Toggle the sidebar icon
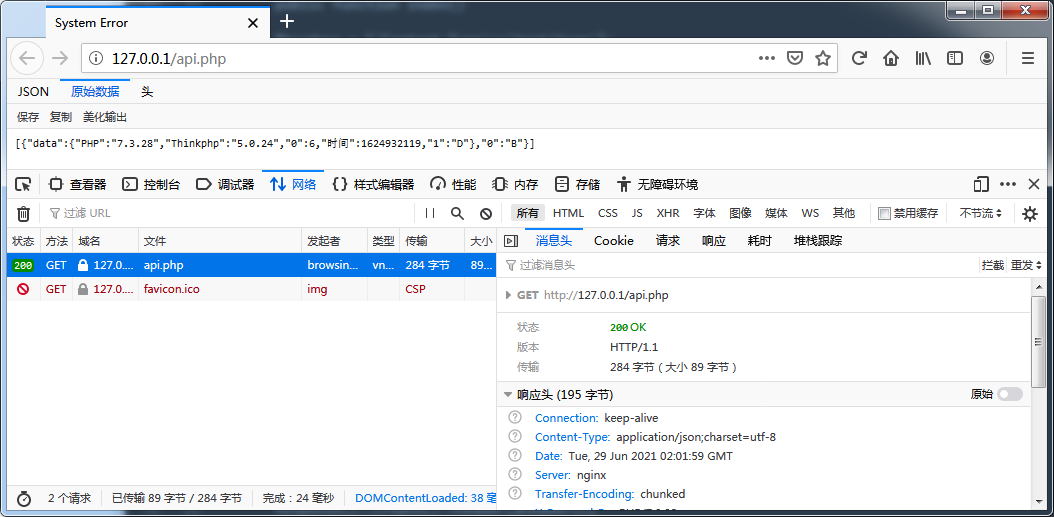Viewport: 1054px width, 517px height. [x=955, y=58]
